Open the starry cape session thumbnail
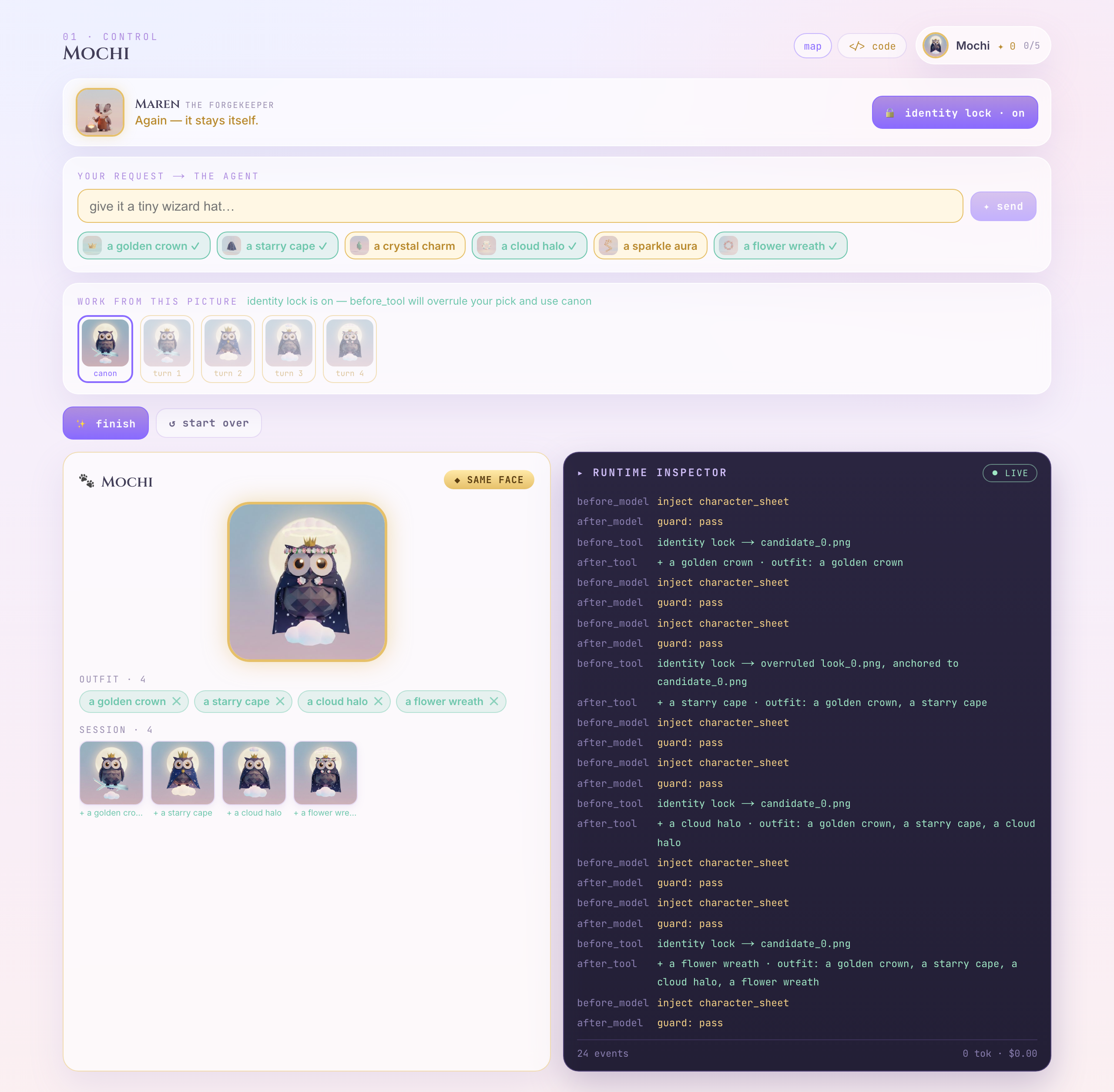The image size is (1114, 1092). 183,773
